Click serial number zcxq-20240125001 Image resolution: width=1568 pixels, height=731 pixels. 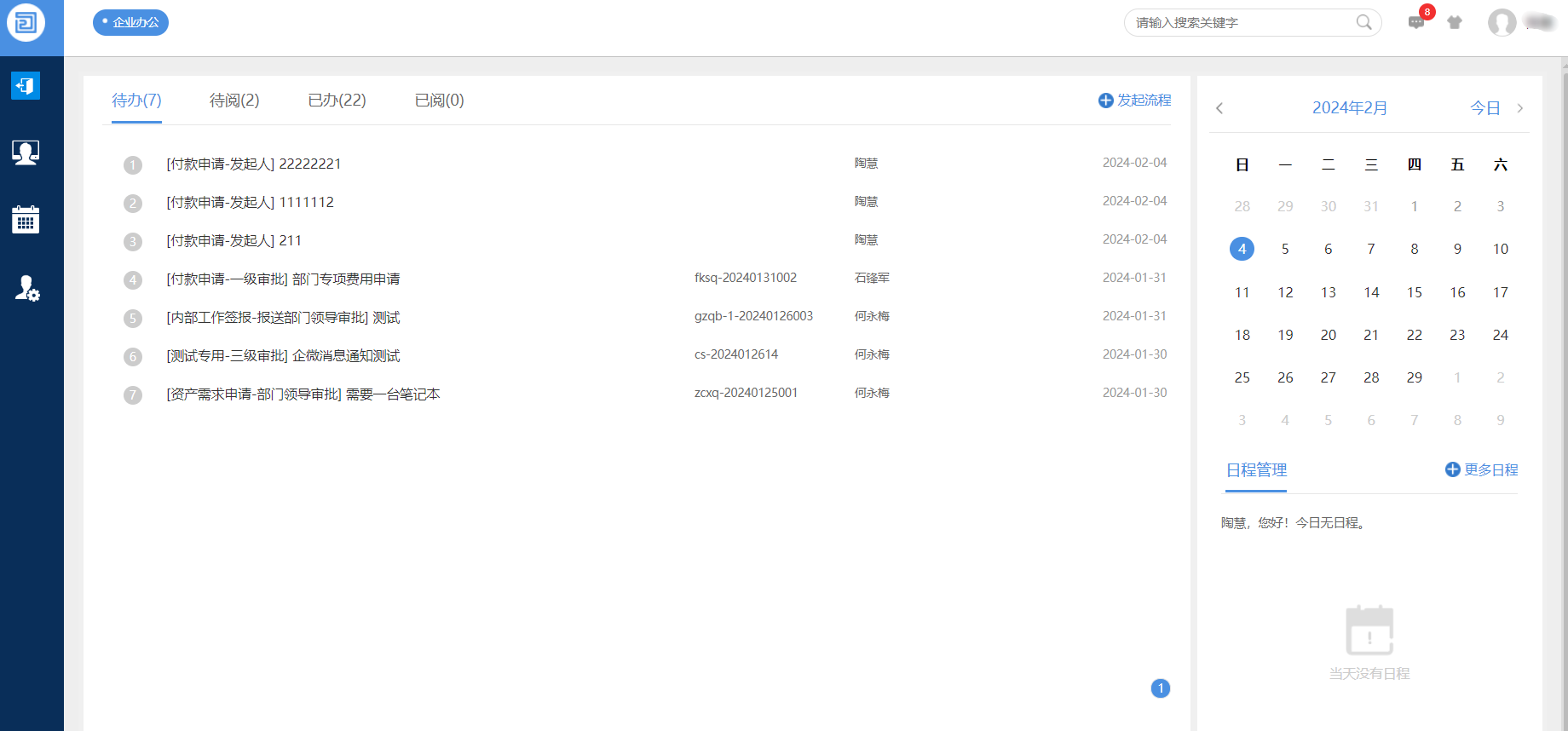pyautogui.click(x=746, y=393)
